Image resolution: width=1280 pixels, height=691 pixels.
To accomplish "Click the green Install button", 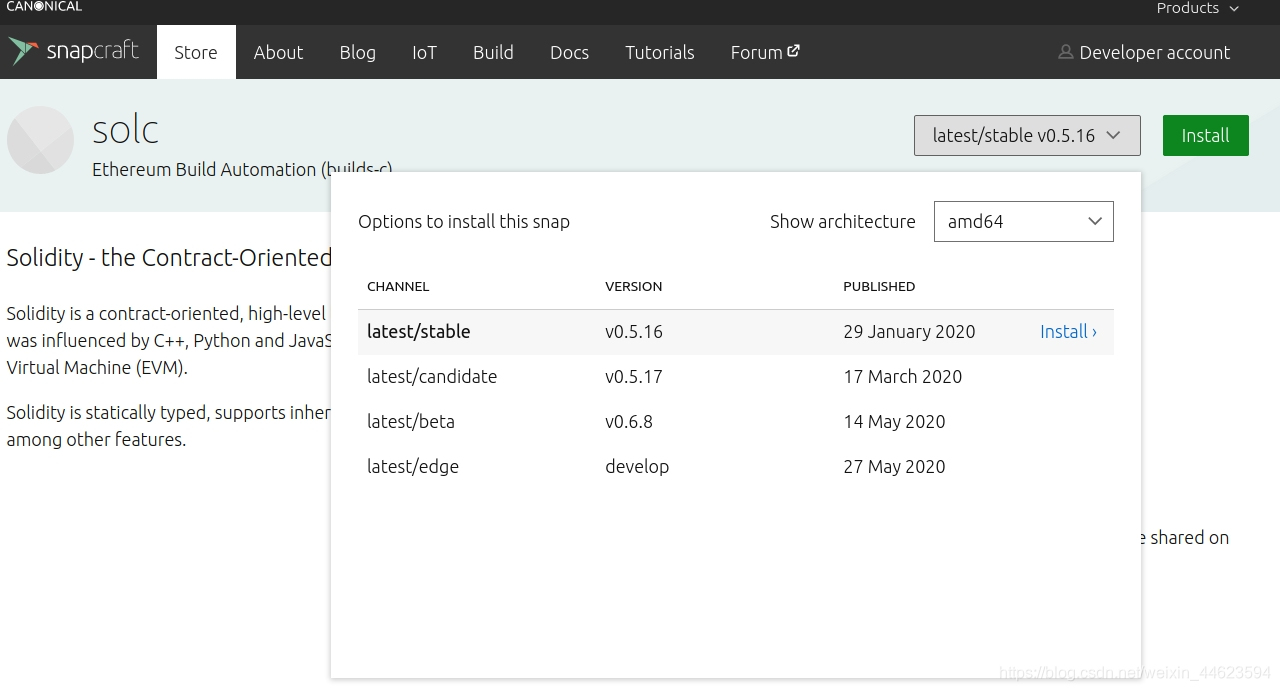I will click(1206, 135).
